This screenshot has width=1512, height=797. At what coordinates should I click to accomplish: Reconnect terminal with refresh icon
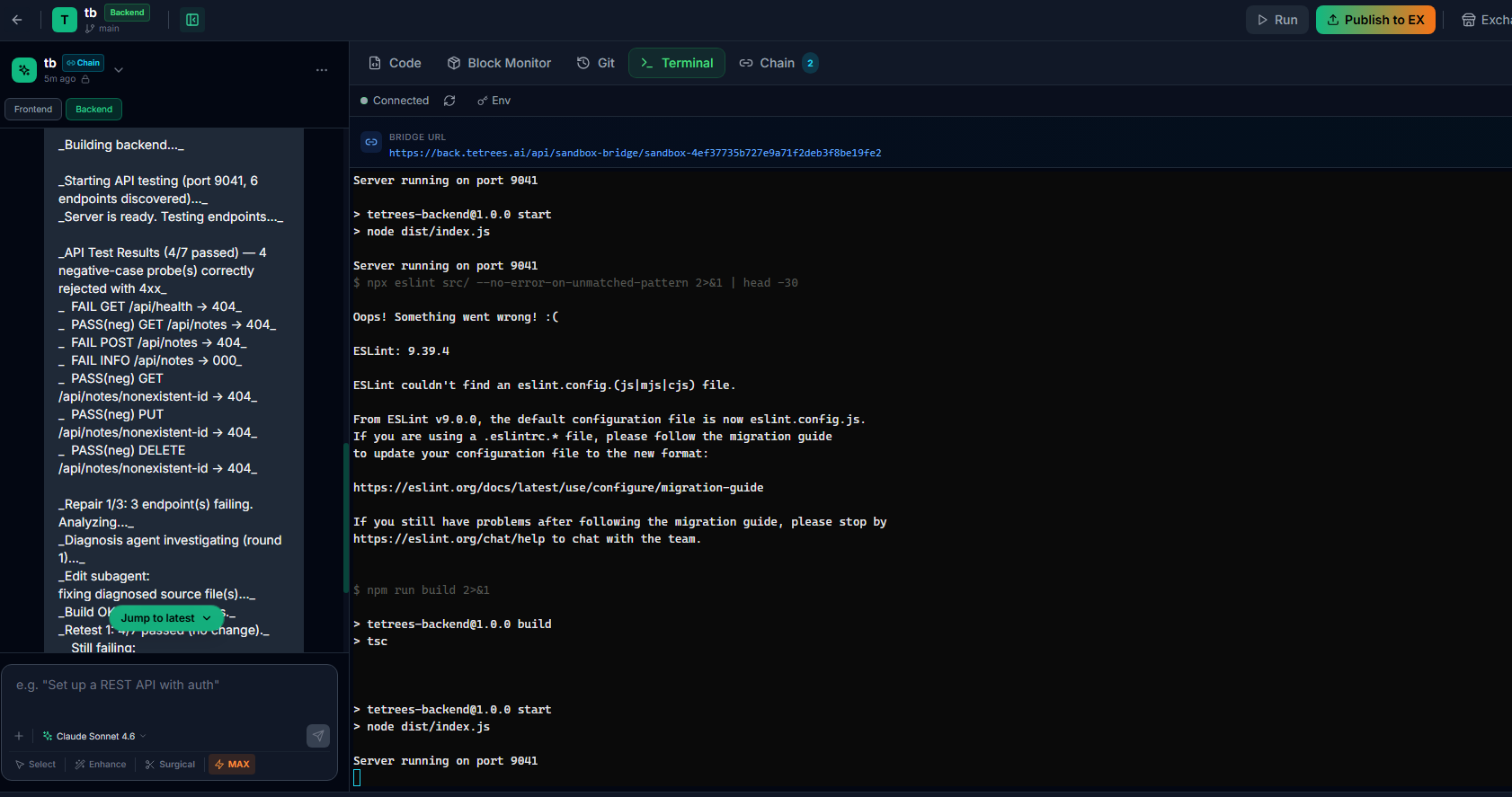point(449,101)
